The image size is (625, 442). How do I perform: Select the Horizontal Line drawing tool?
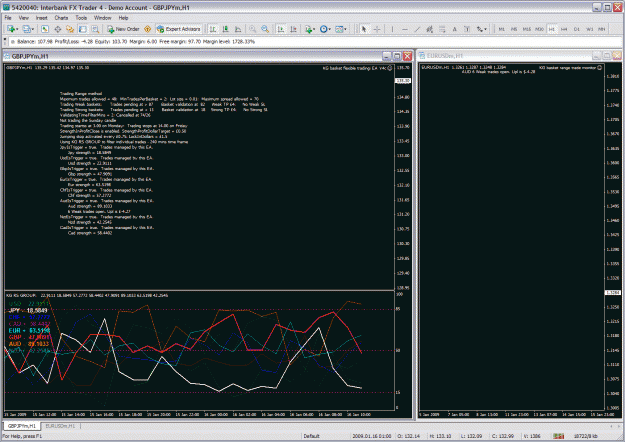point(405,29)
